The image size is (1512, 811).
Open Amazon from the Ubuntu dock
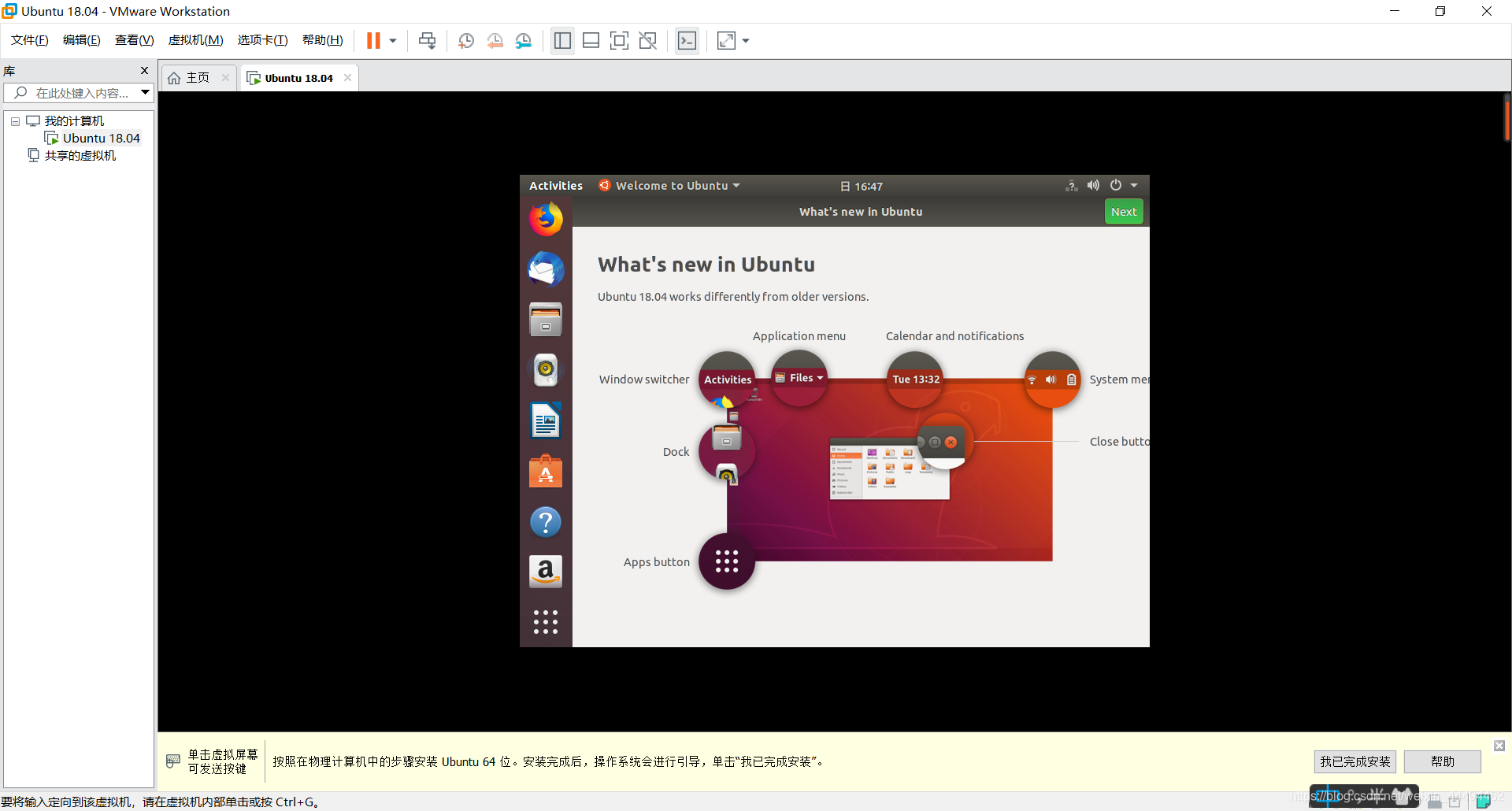[x=546, y=572]
